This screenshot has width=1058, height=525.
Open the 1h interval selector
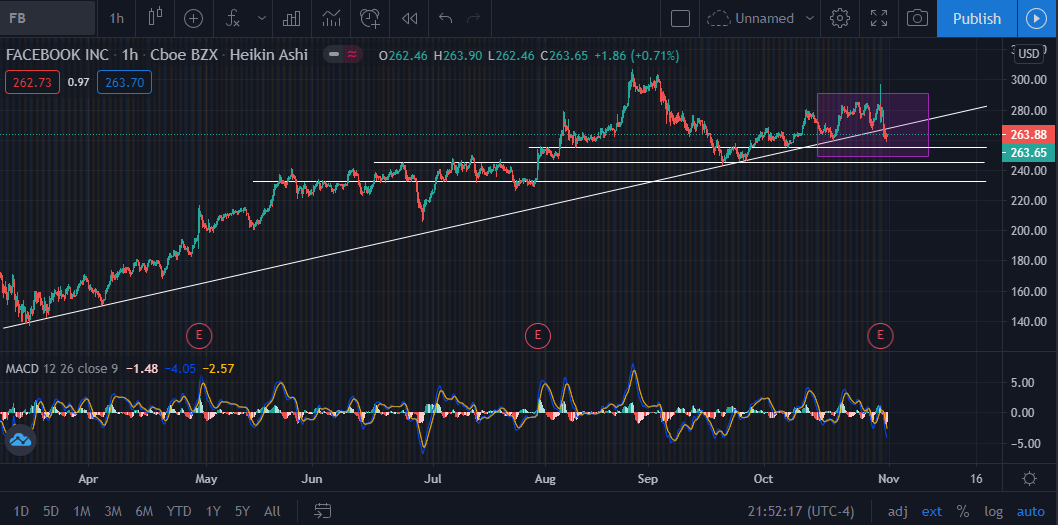[x=117, y=18]
